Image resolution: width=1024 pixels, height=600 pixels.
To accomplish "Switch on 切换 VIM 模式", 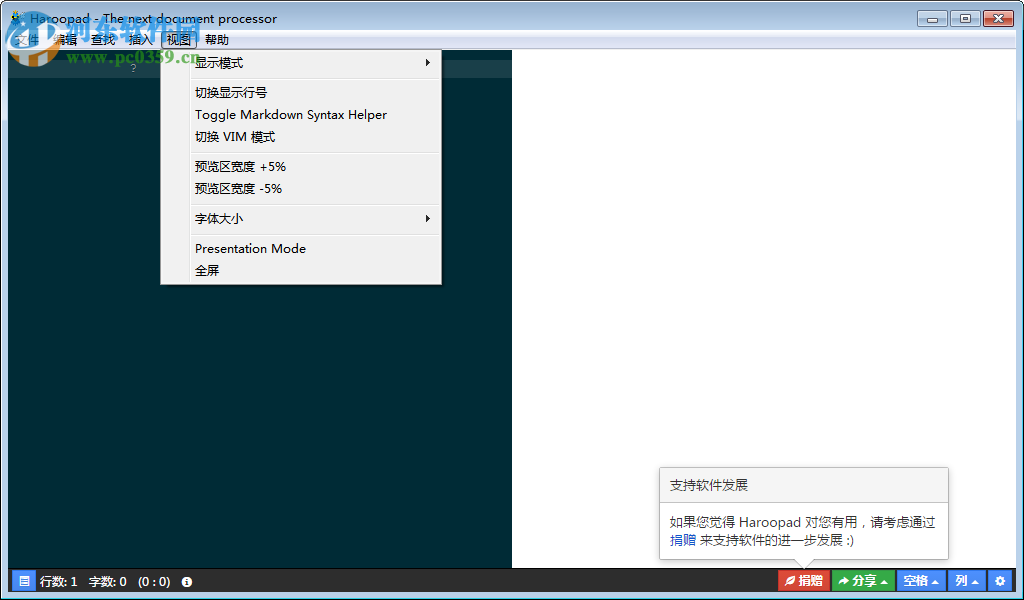I will 230,136.
